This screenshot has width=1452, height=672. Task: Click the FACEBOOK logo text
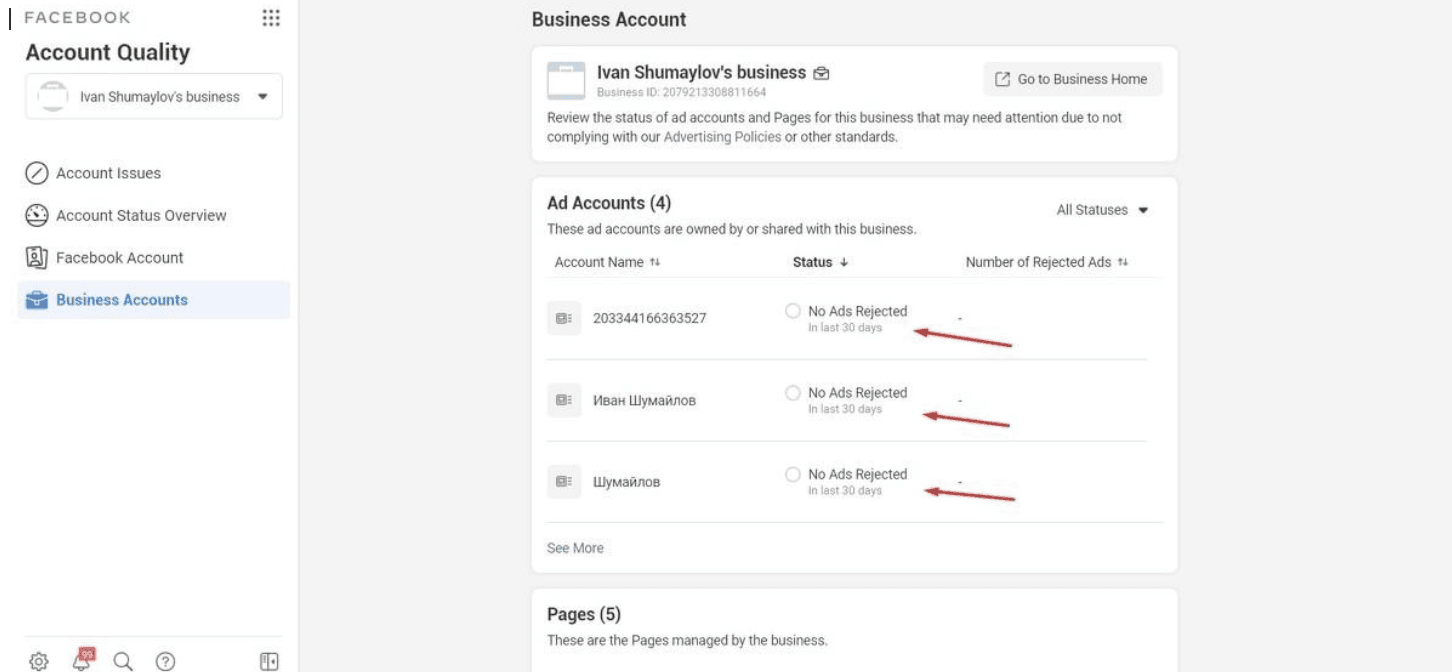point(77,18)
